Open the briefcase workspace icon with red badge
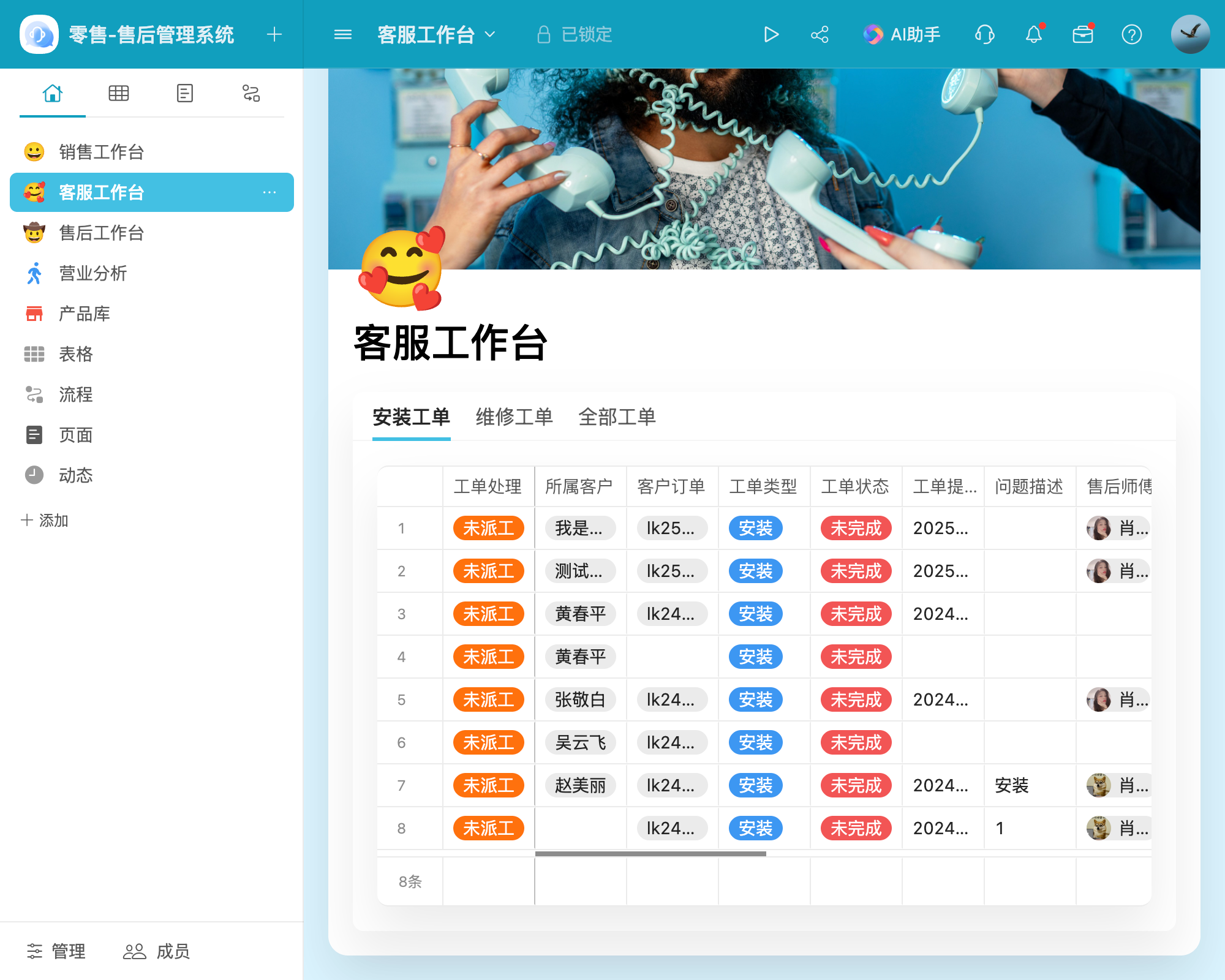This screenshot has height=980, width=1225. [x=1084, y=34]
